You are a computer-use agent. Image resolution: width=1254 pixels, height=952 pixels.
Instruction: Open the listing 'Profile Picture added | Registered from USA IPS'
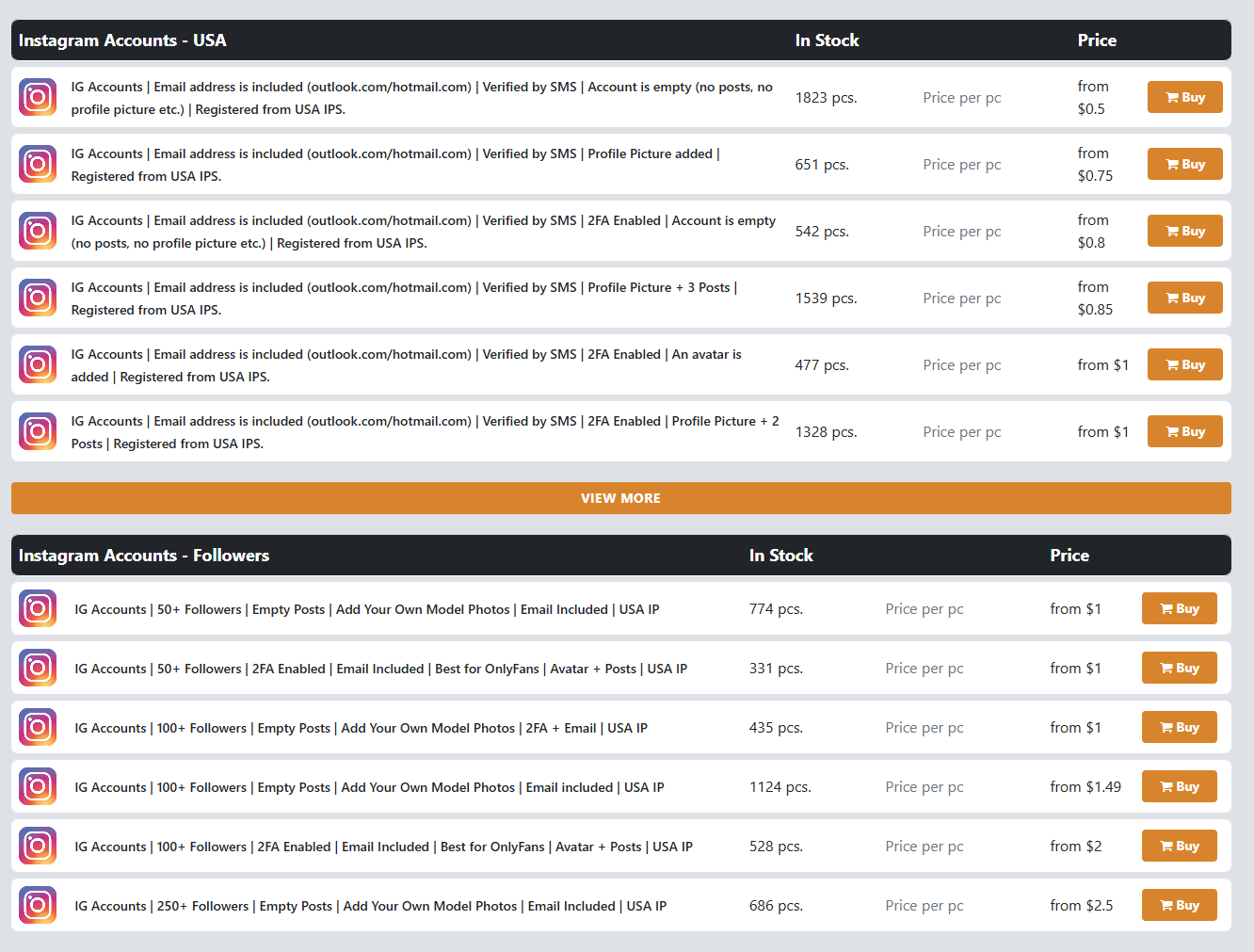click(x=395, y=165)
